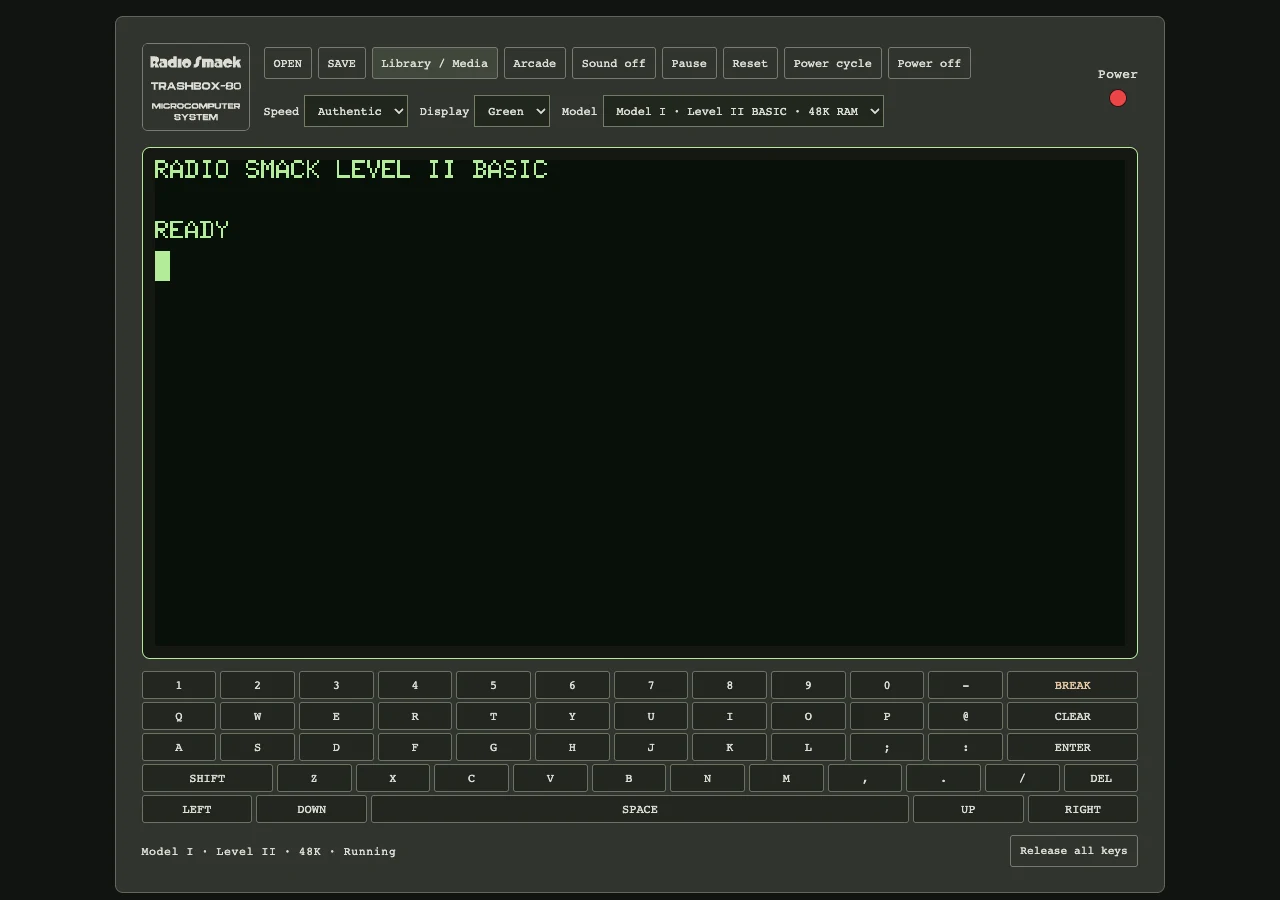1280x900 pixels.
Task: Click inside the green terminal screen
Action: pyautogui.click(x=640, y=403)
